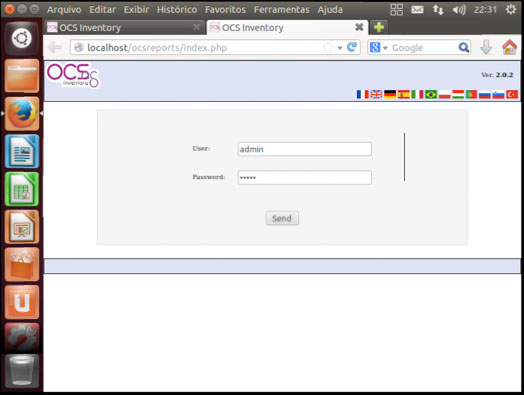Open the Ferramentas menu
The width and height of the screenshot is (524, 395).
[x=281, y=10]
